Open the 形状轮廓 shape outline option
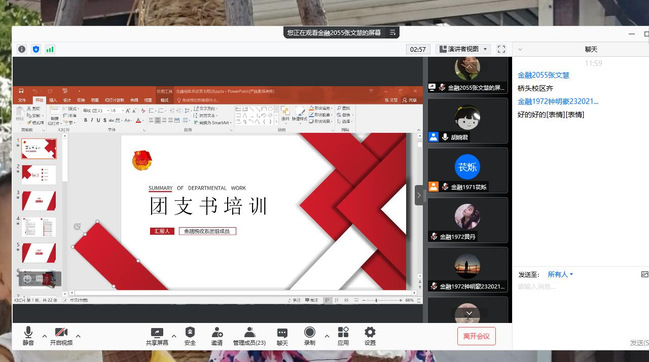The width and height of the screenshot is (649, 362). (320, 115)
